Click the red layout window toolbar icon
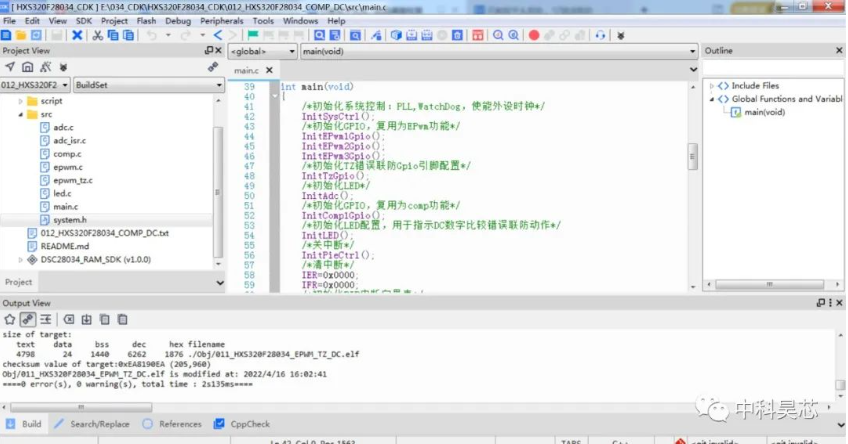 478,35
